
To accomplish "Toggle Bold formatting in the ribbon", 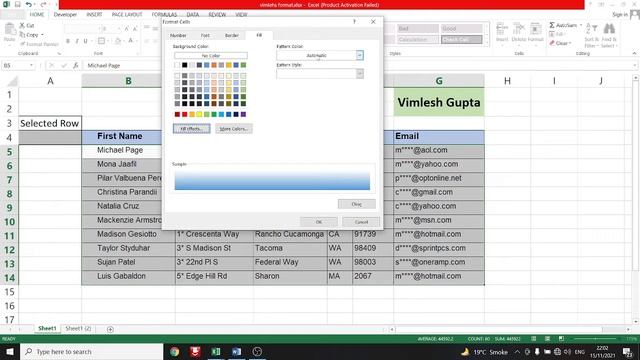I will pyautogui.click(x=68, y=41).
